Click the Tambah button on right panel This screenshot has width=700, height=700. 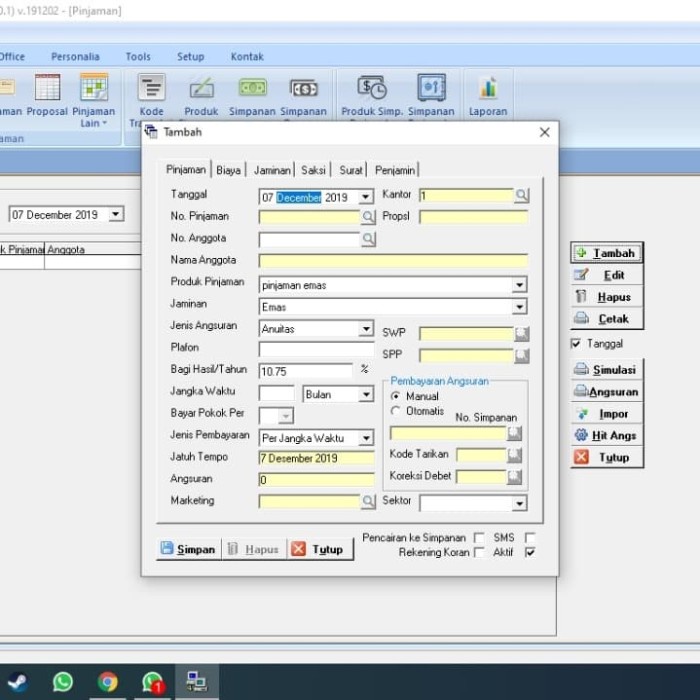pos(607,253)
